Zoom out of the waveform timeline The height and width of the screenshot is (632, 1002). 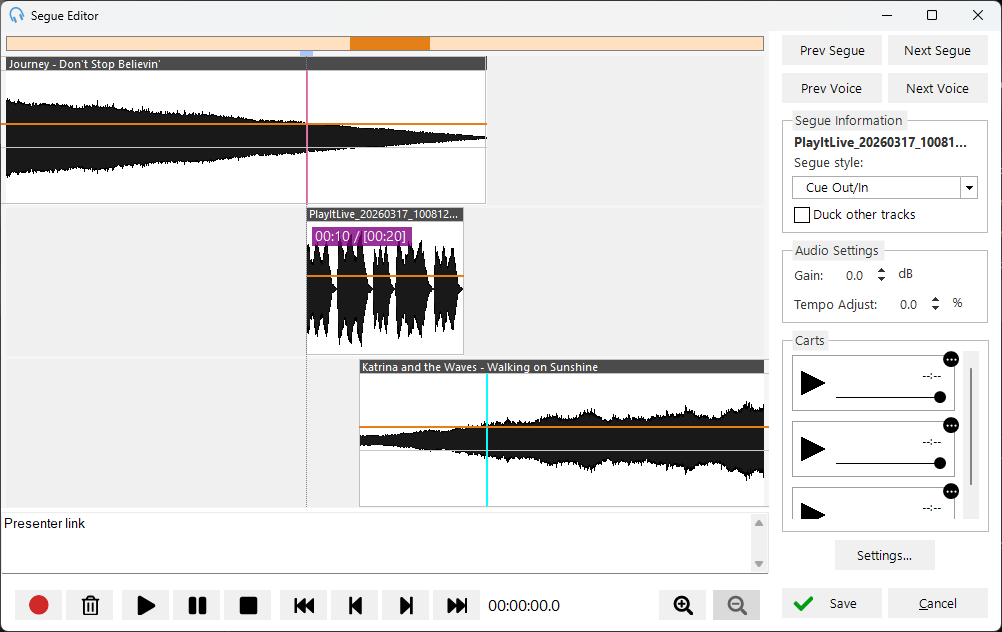[736, 605]
